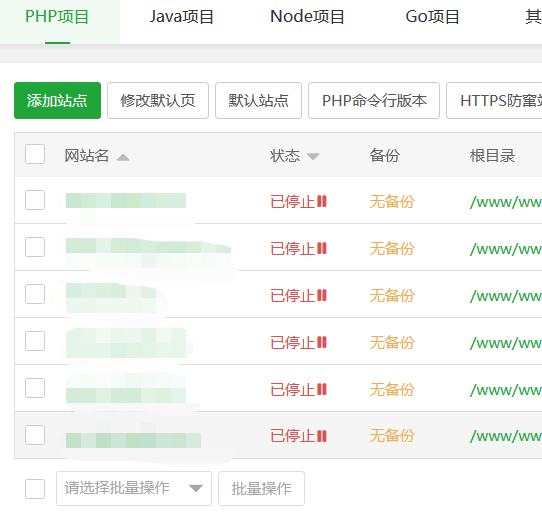This screenshot has height=516, width=542.
Task: Open the /www root path in third row
Action: (506, 296)
